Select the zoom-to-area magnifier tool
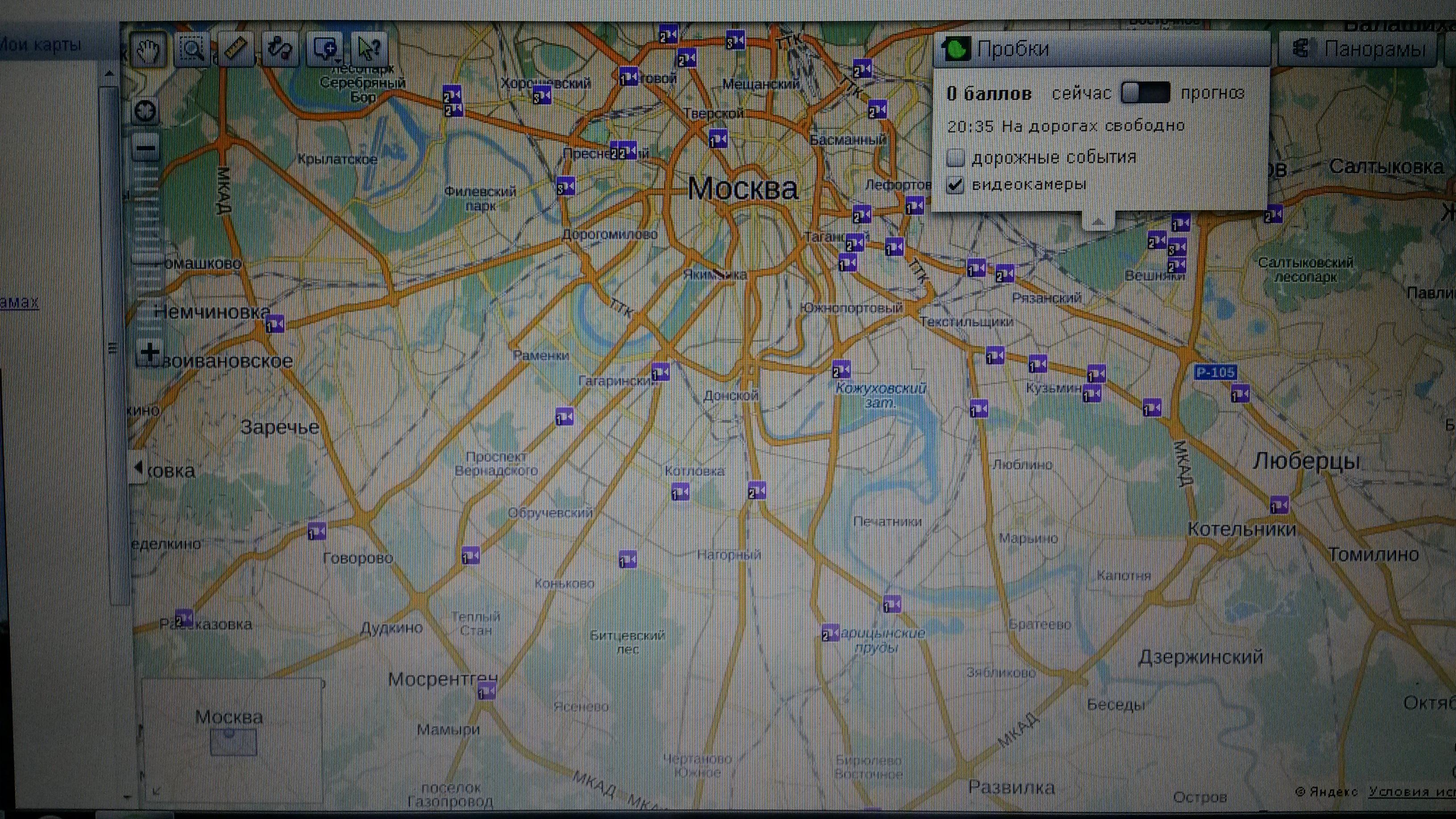 click(x=192, y=50)
